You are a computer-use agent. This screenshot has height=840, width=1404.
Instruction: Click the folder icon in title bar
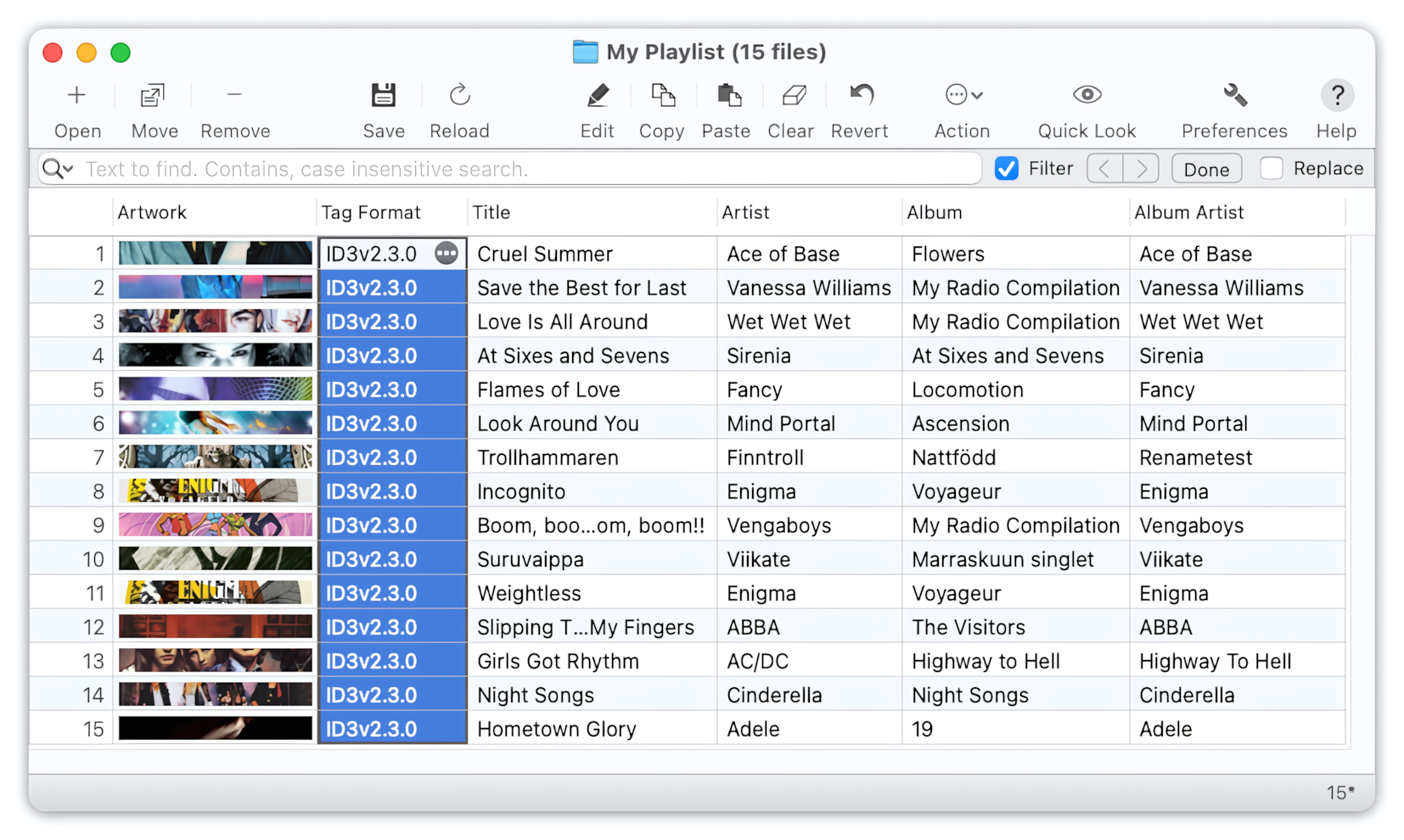pyautogui.click(x=585, y=52)
